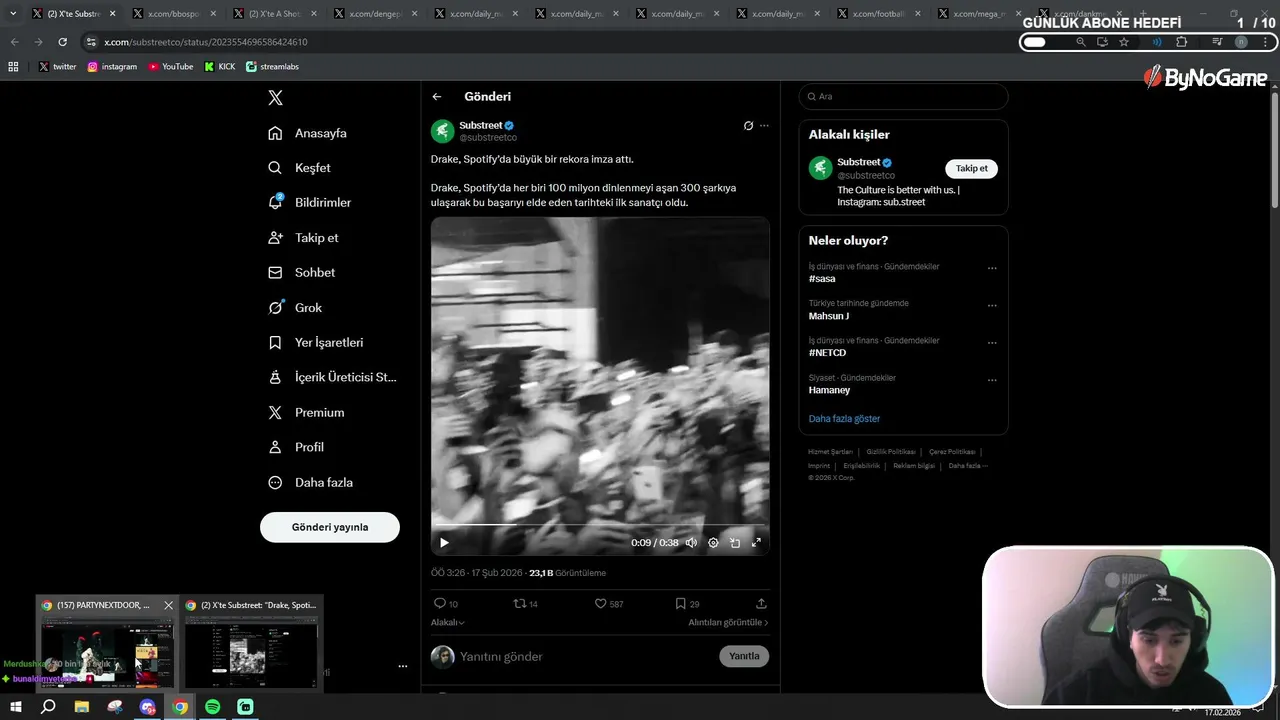Expand the Alakalı sort dropdown
Image resolution: width=1280 pixels, height=720 pixels.
pyautogui.click(x=448, y=622)
